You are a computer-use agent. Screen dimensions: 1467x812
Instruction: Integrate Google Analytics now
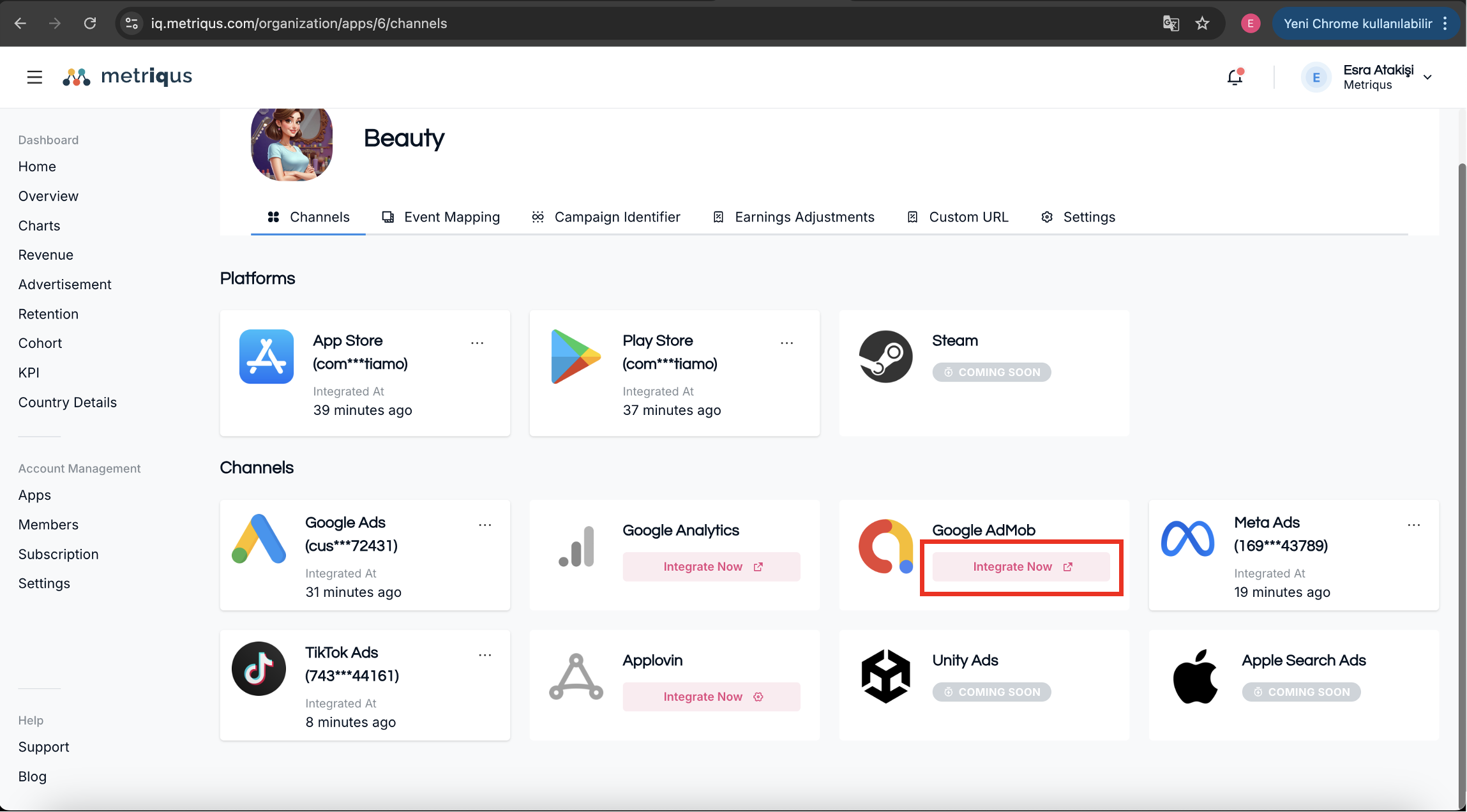[711, 567]
